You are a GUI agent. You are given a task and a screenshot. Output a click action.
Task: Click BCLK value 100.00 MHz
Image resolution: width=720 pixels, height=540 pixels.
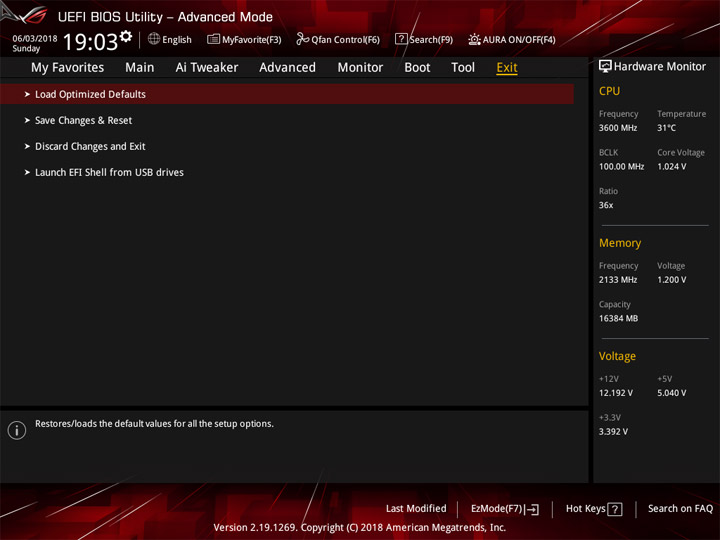pyautogui.click(x=621, y=167)
